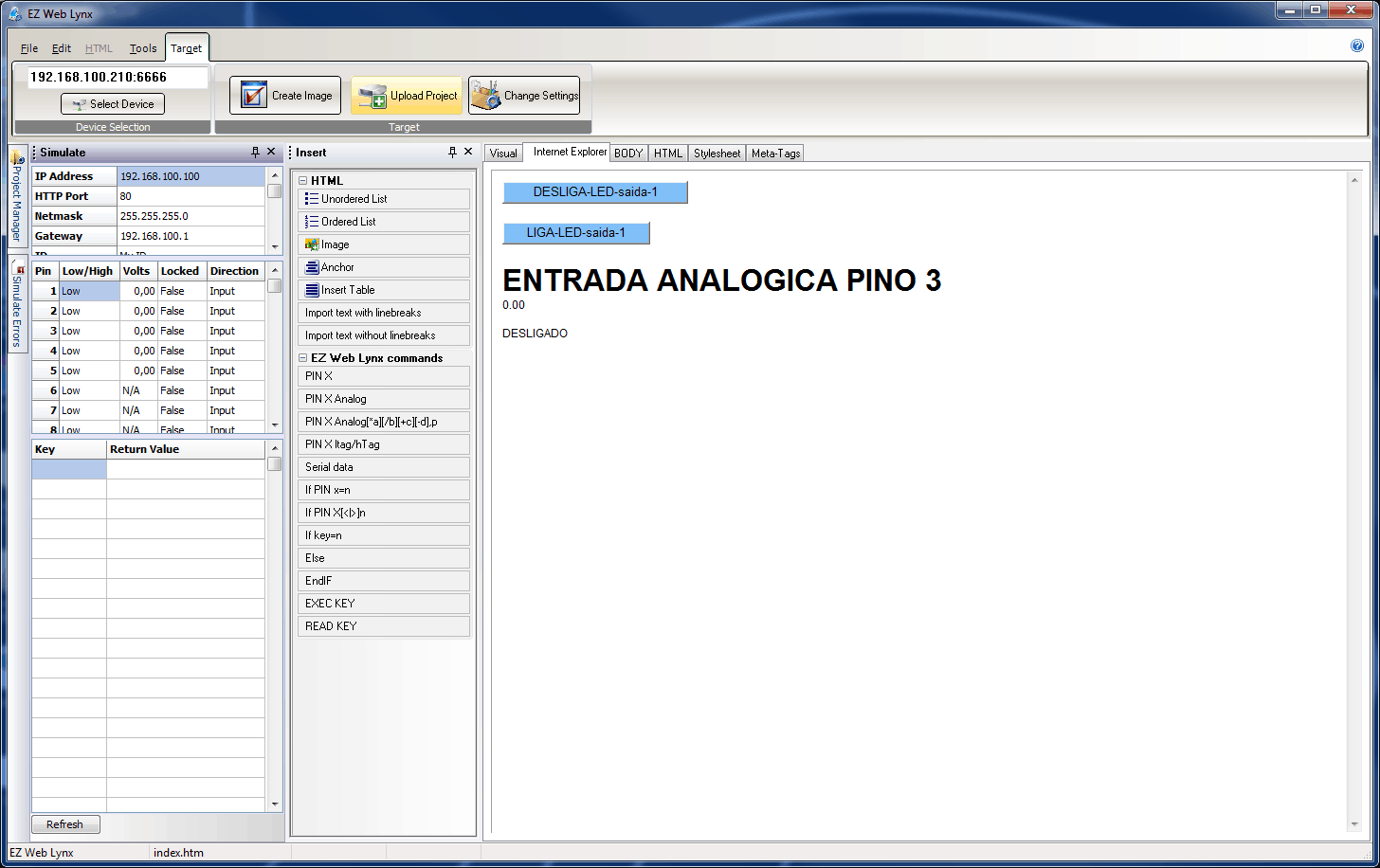Click the pin table vertical scrollbar thumb
The height and width of the screenshot is (868, 1380).
click(x=274, y=285)
